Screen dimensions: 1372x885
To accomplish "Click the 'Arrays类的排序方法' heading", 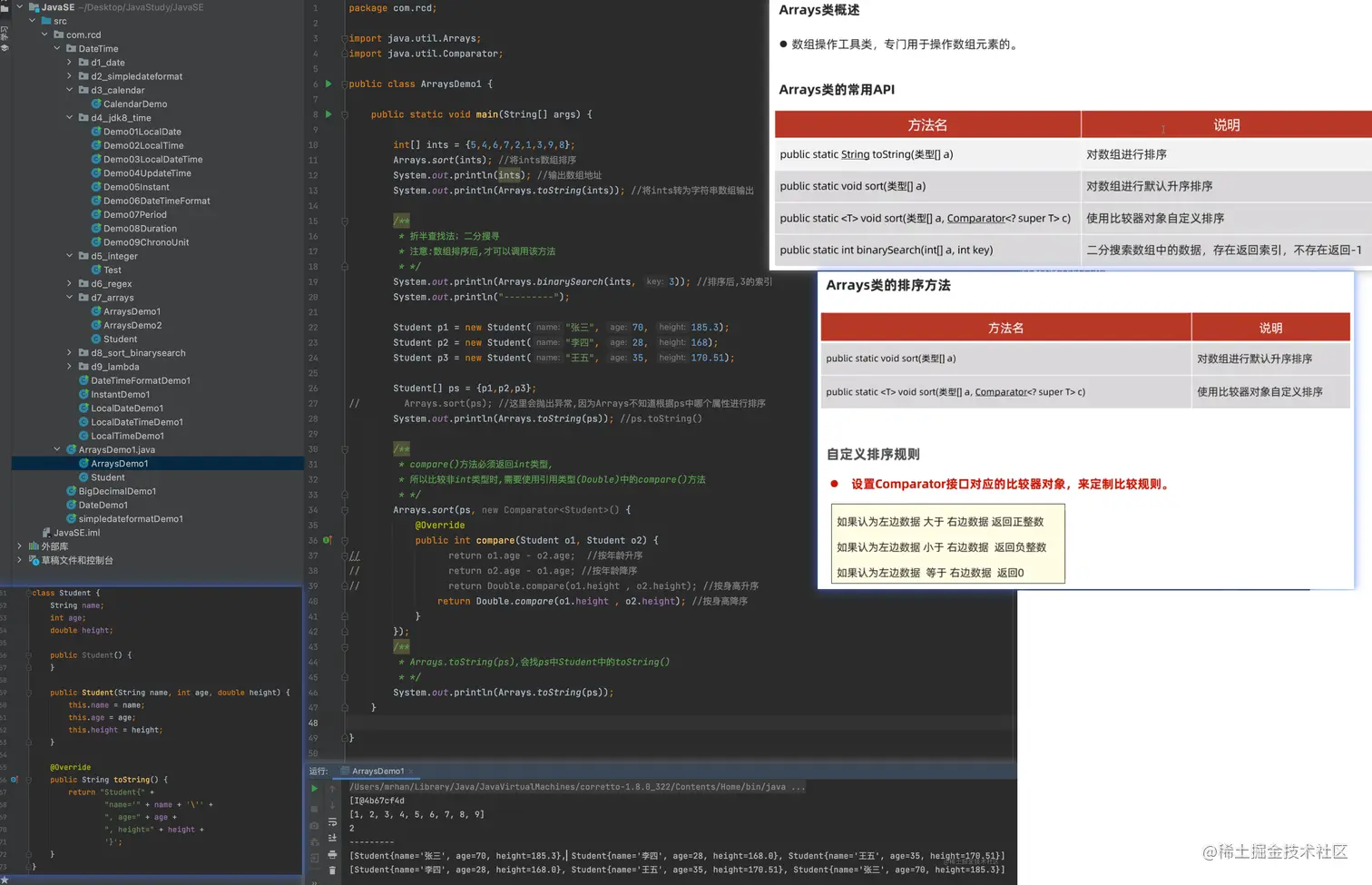I will [888, 285].
